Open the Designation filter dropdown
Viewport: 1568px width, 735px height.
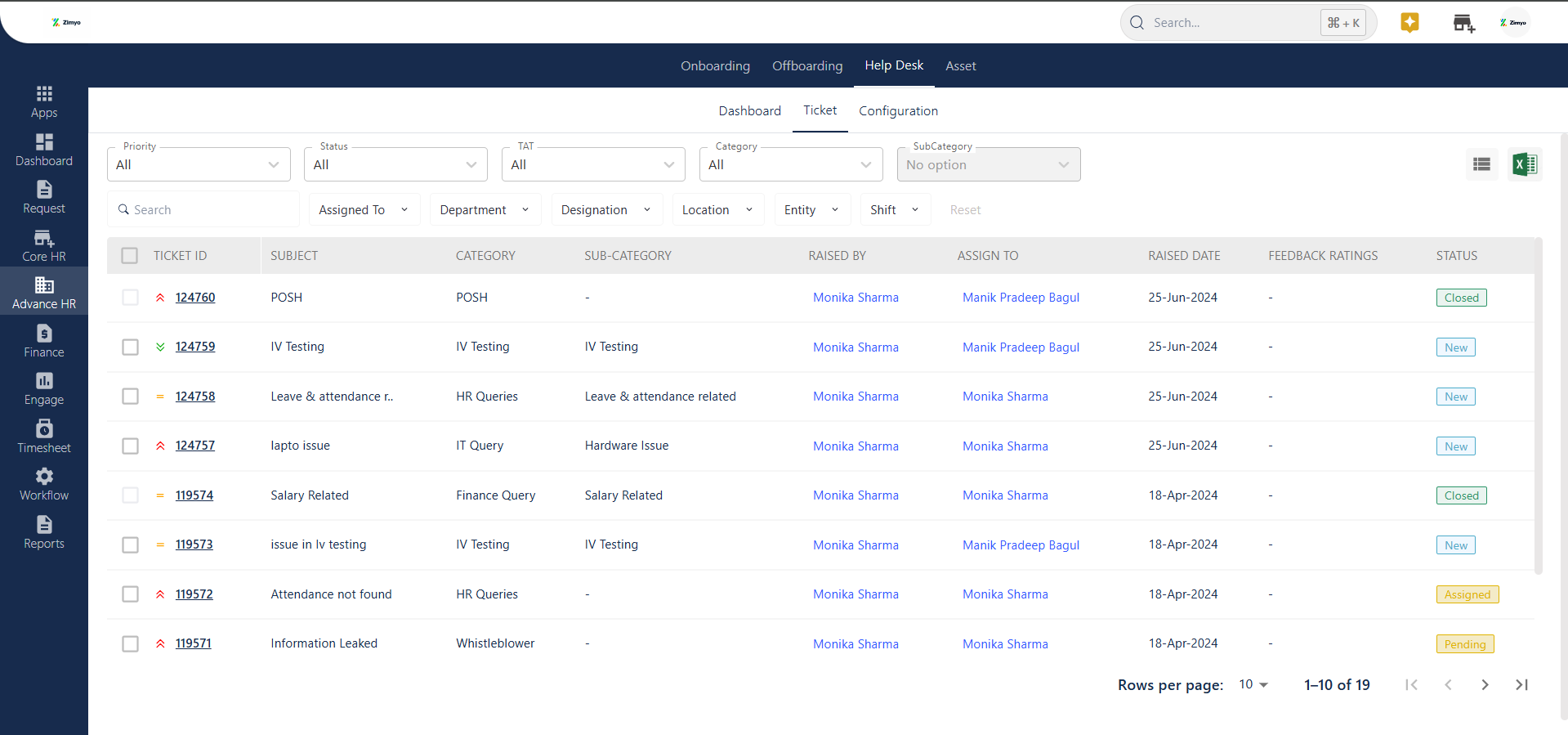point(607,210)
